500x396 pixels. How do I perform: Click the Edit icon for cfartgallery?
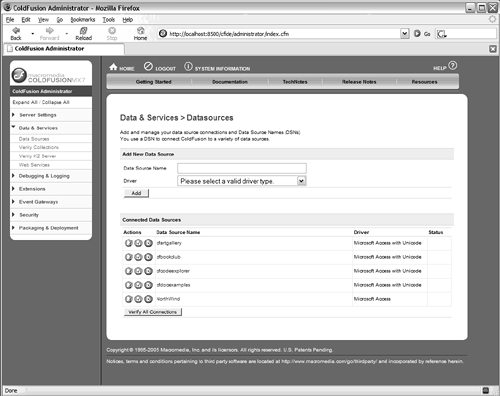coord(129,243)
